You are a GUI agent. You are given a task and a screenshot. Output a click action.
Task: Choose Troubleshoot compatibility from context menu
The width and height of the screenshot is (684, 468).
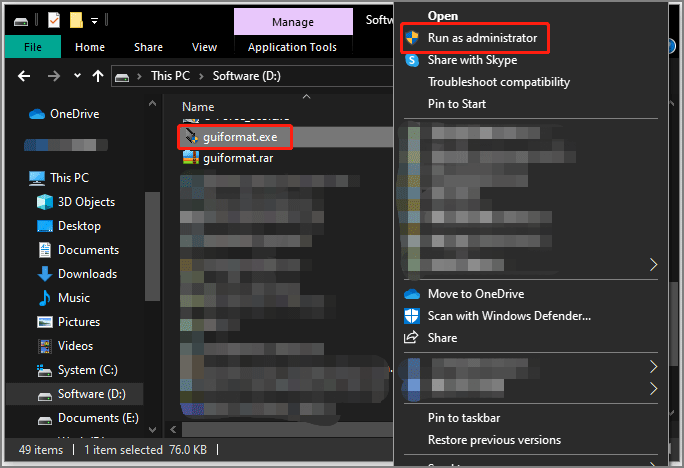click(x=498, y=82)
